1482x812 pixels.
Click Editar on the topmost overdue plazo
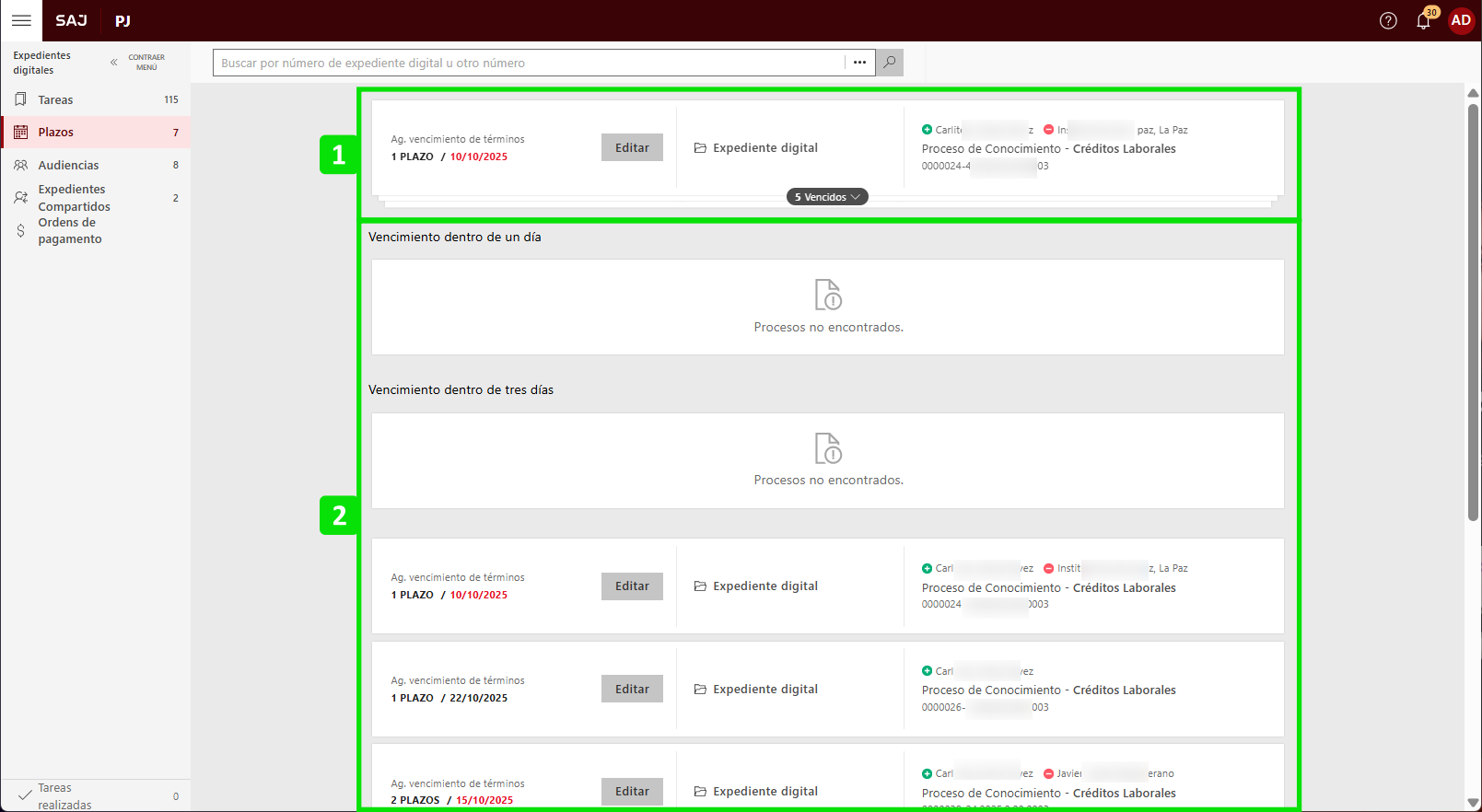[632, 147]
